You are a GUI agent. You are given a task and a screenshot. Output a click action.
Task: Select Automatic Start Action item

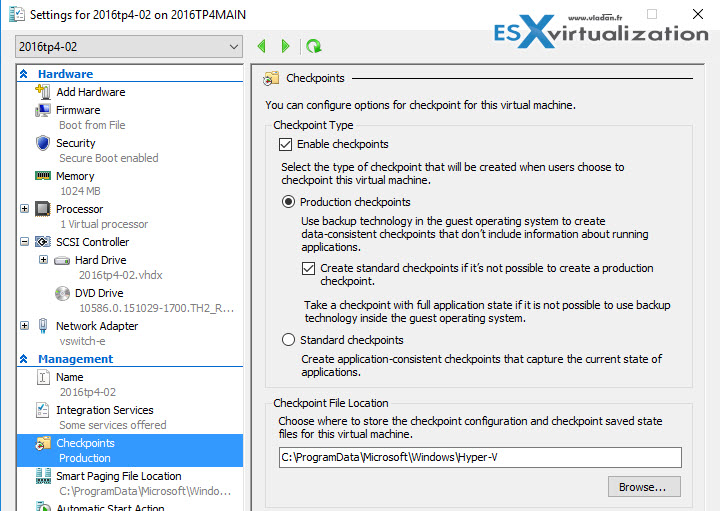point(110,507)
